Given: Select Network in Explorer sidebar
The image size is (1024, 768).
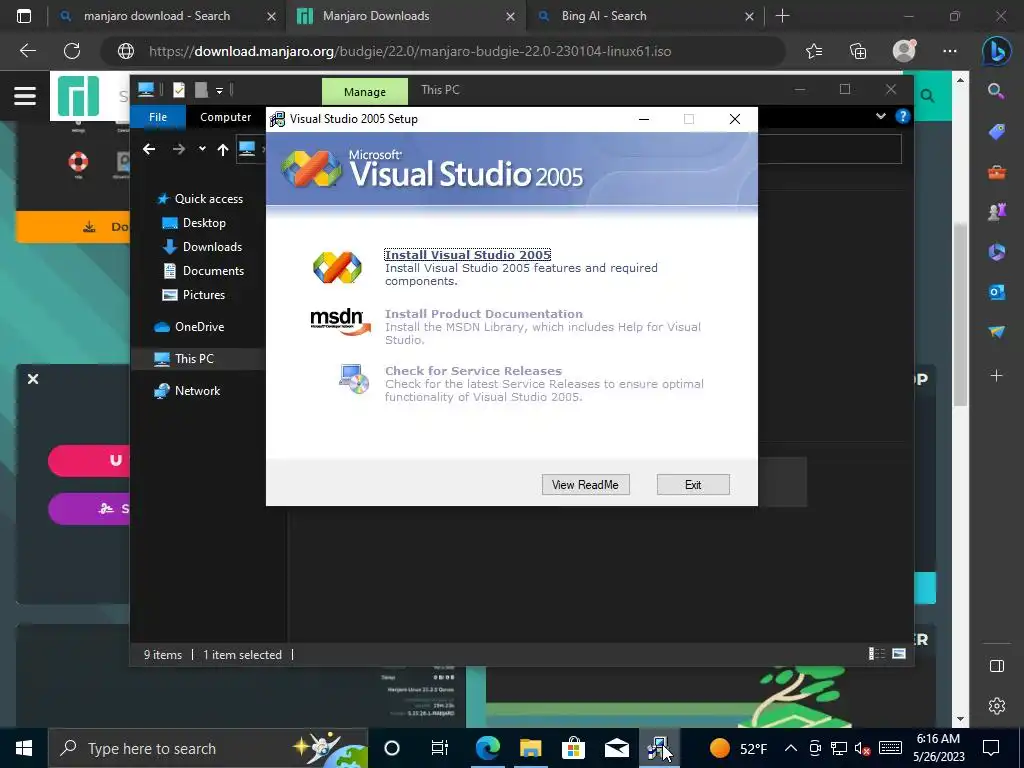Looking at the screenshot, I should pyautogui.click(x=187, y=391).
